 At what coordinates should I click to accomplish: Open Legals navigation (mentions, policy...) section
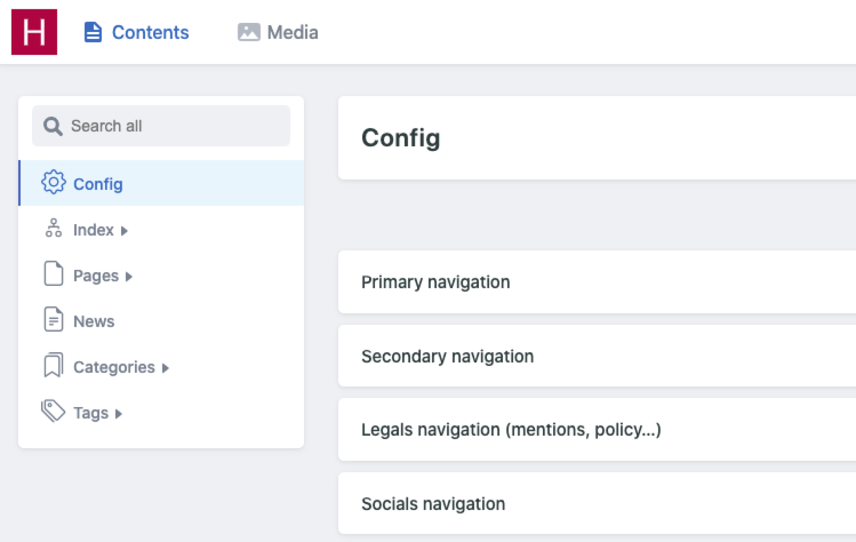[511, 430]
